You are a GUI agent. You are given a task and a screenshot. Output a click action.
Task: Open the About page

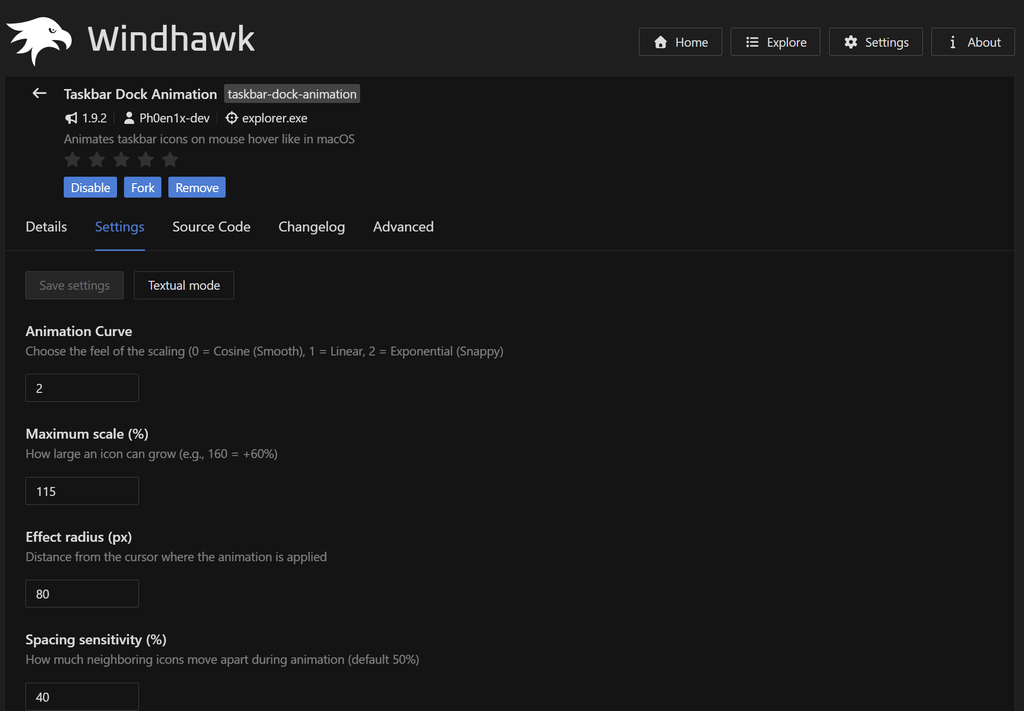coord(973,42)
